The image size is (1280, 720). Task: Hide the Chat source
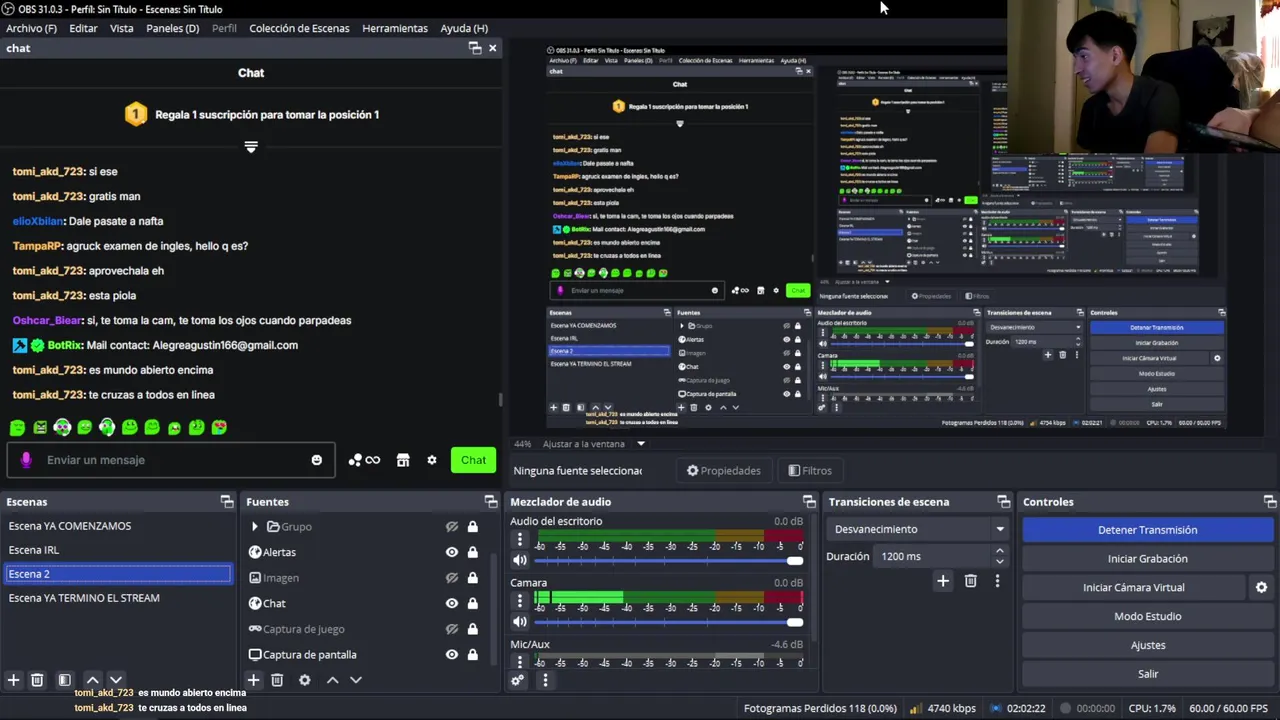[x=452, y=604]
